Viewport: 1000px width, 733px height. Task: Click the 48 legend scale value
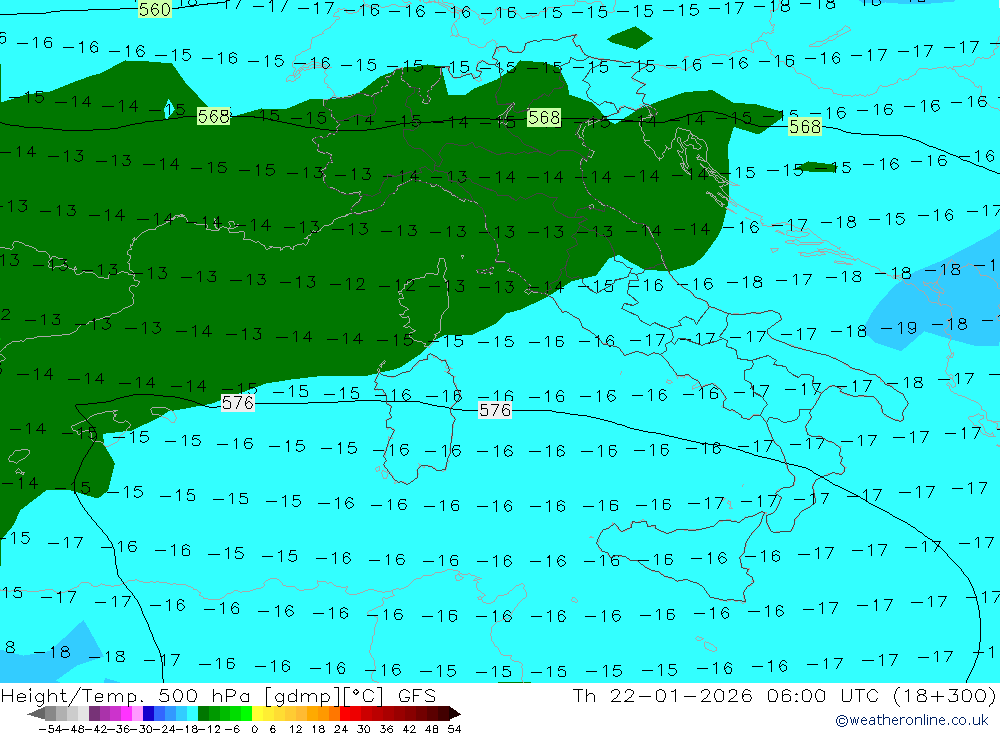pos(431,729)
